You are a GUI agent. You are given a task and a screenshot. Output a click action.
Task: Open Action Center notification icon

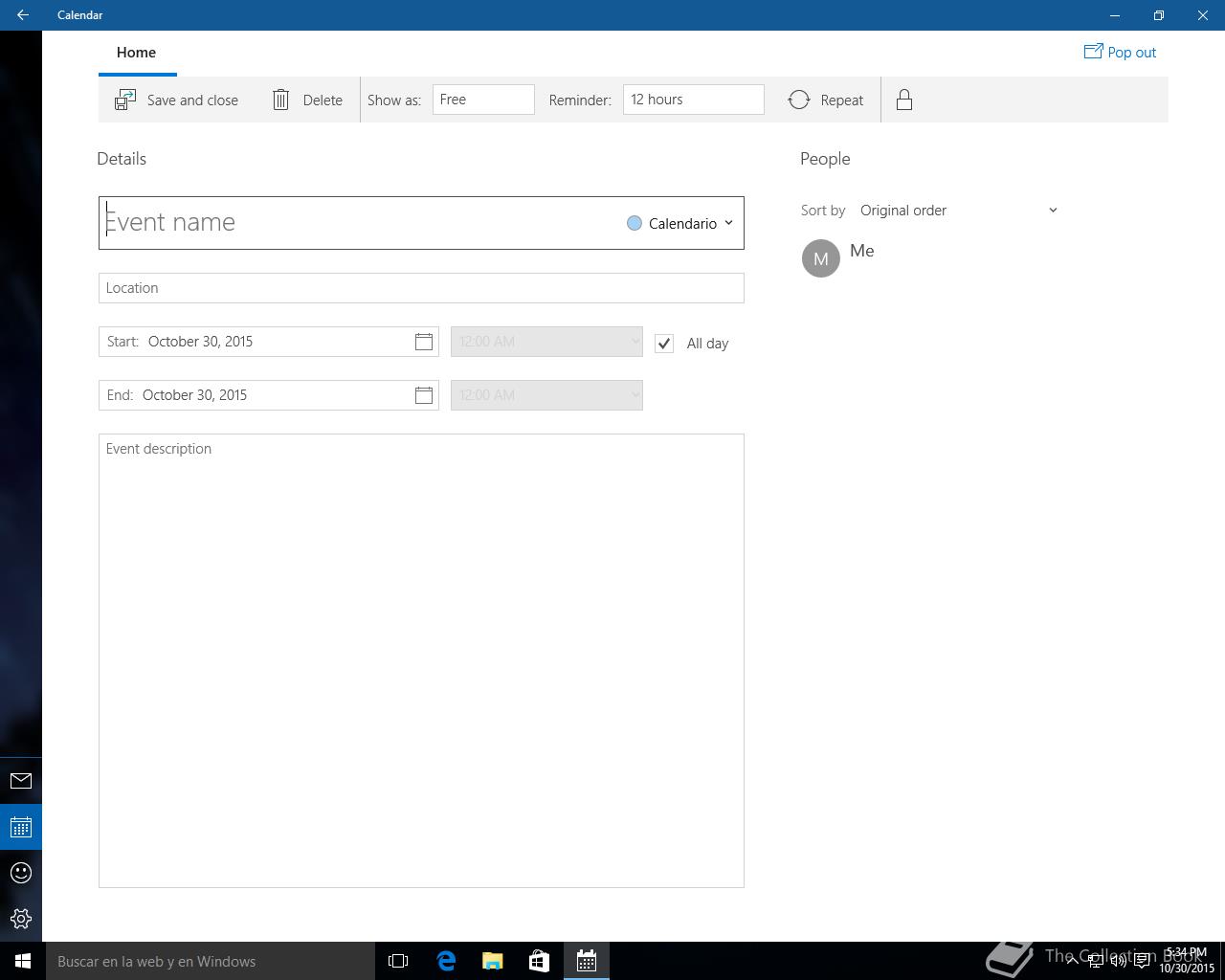1142,961
